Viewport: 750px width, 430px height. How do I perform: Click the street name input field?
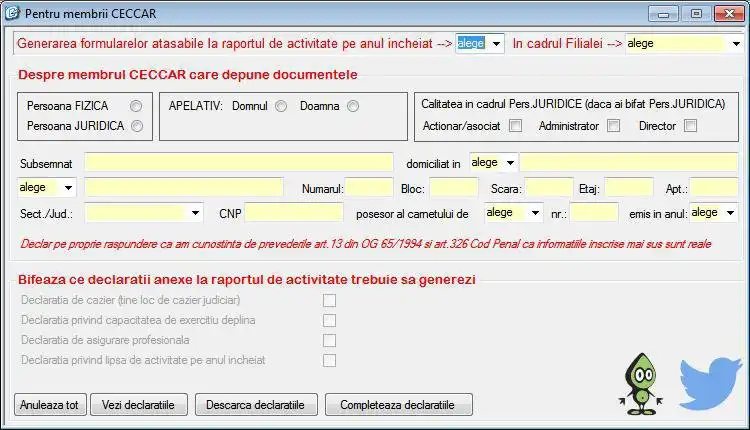click(184, 187)
